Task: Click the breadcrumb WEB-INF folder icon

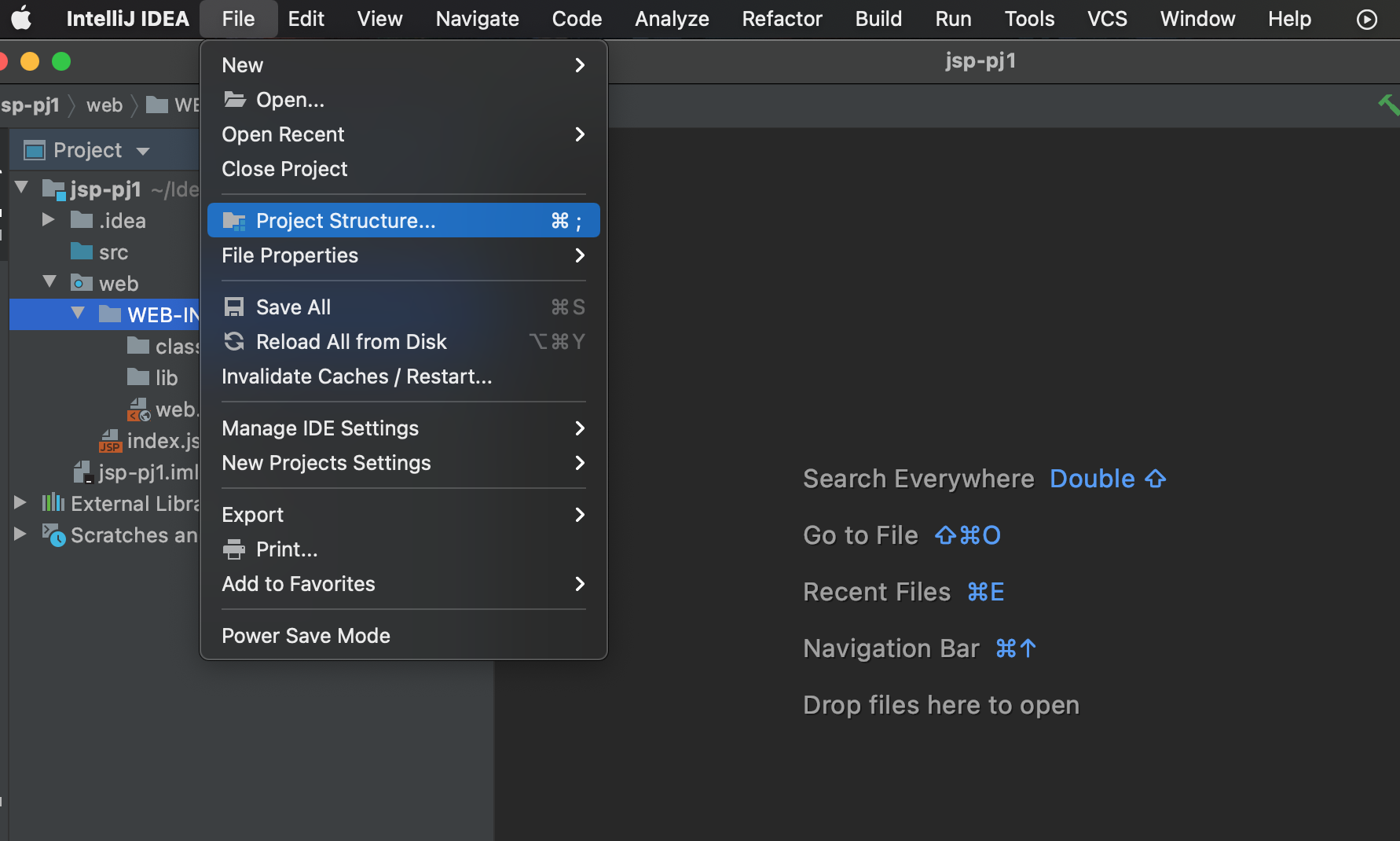Action: (x=157, y=105)
